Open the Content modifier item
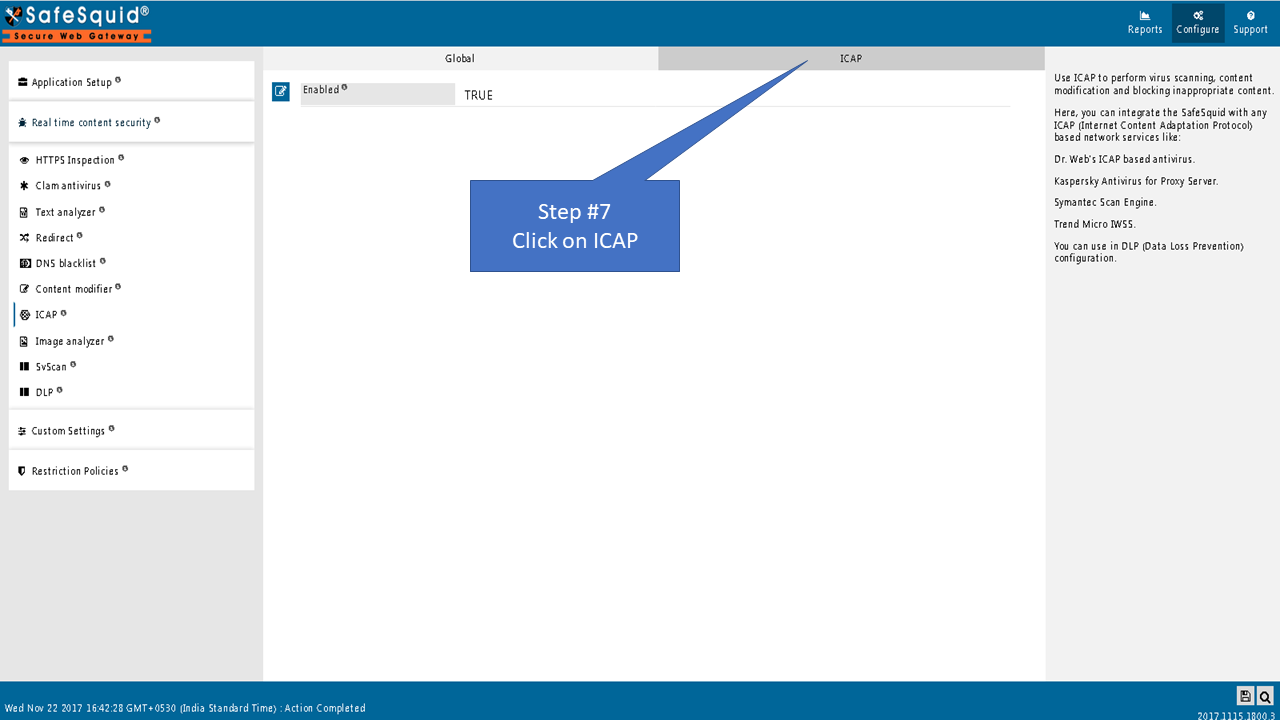This screenshot has height=720, width=1280. [73, 289]
